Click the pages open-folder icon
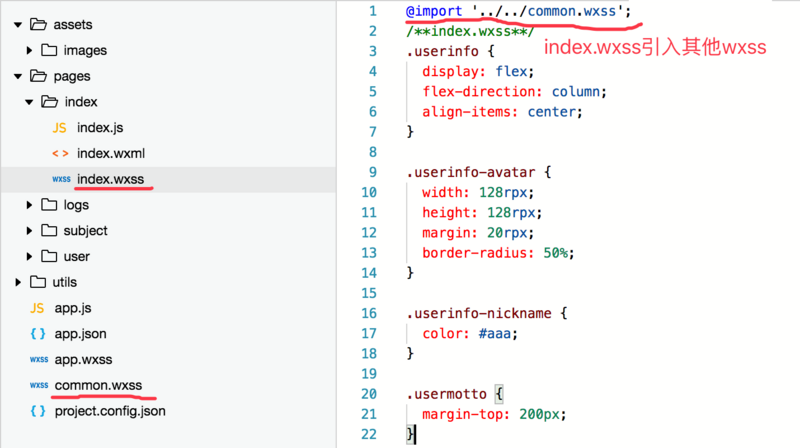 pos(38,76)
